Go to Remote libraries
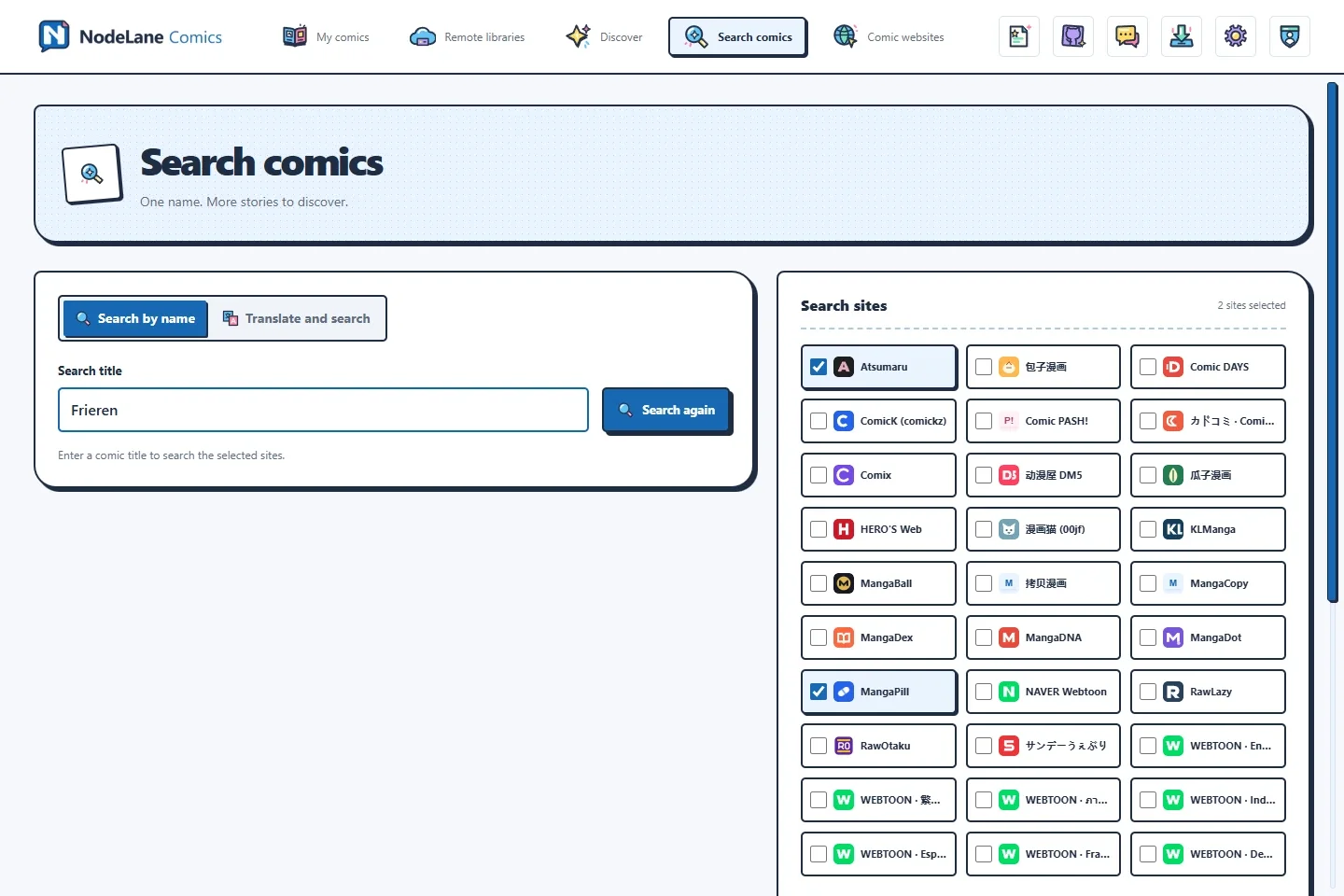 (468, 36)
